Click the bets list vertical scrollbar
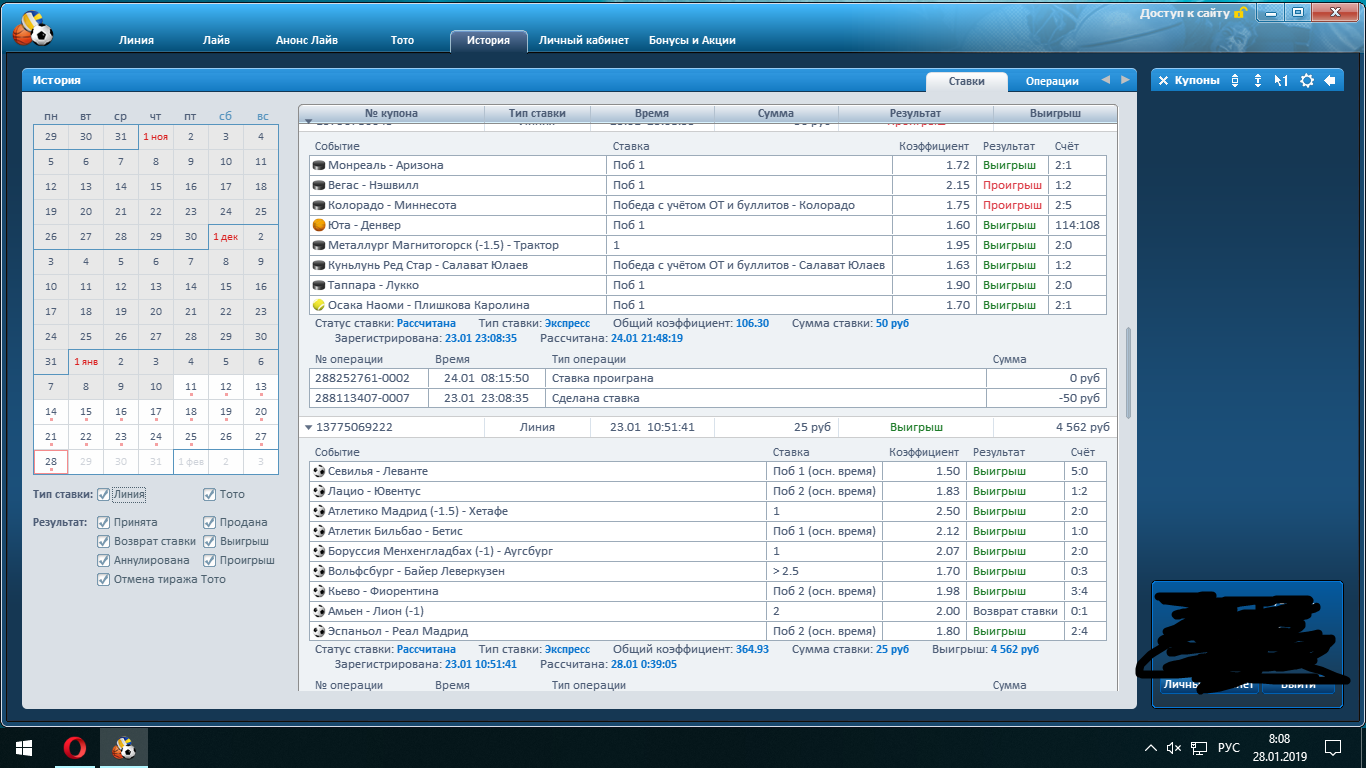The image size is (1366, 768). pyautogui.click(x=1129, y=372)
